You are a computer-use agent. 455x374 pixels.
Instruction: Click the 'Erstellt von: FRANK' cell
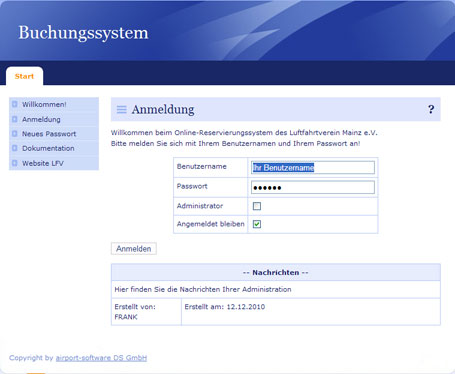point(146,312)
